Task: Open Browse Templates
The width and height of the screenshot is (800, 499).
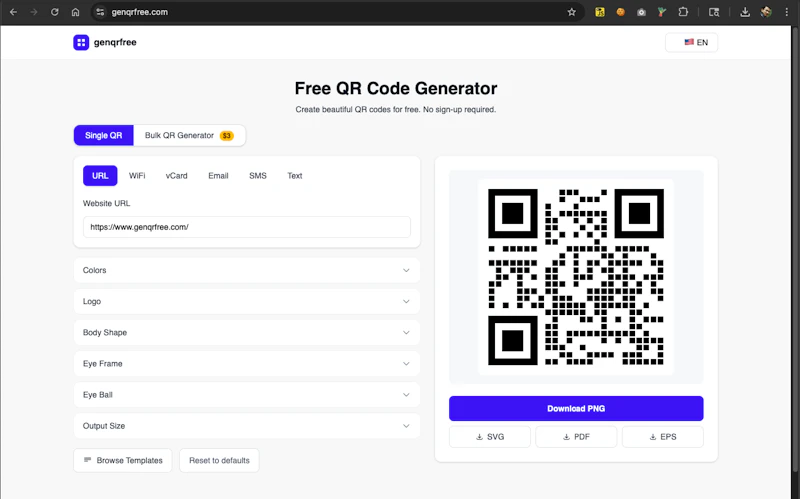Action: click(x=123, y=460)
